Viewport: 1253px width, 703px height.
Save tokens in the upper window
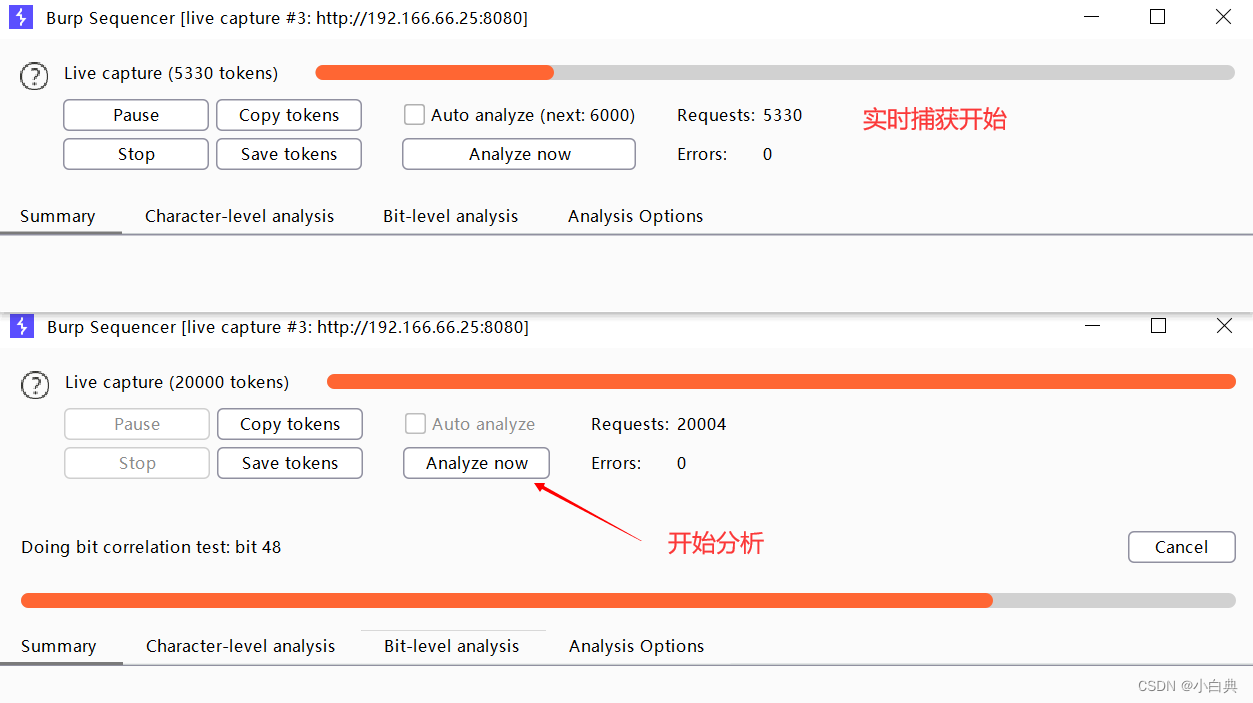(x=289, y=154)
